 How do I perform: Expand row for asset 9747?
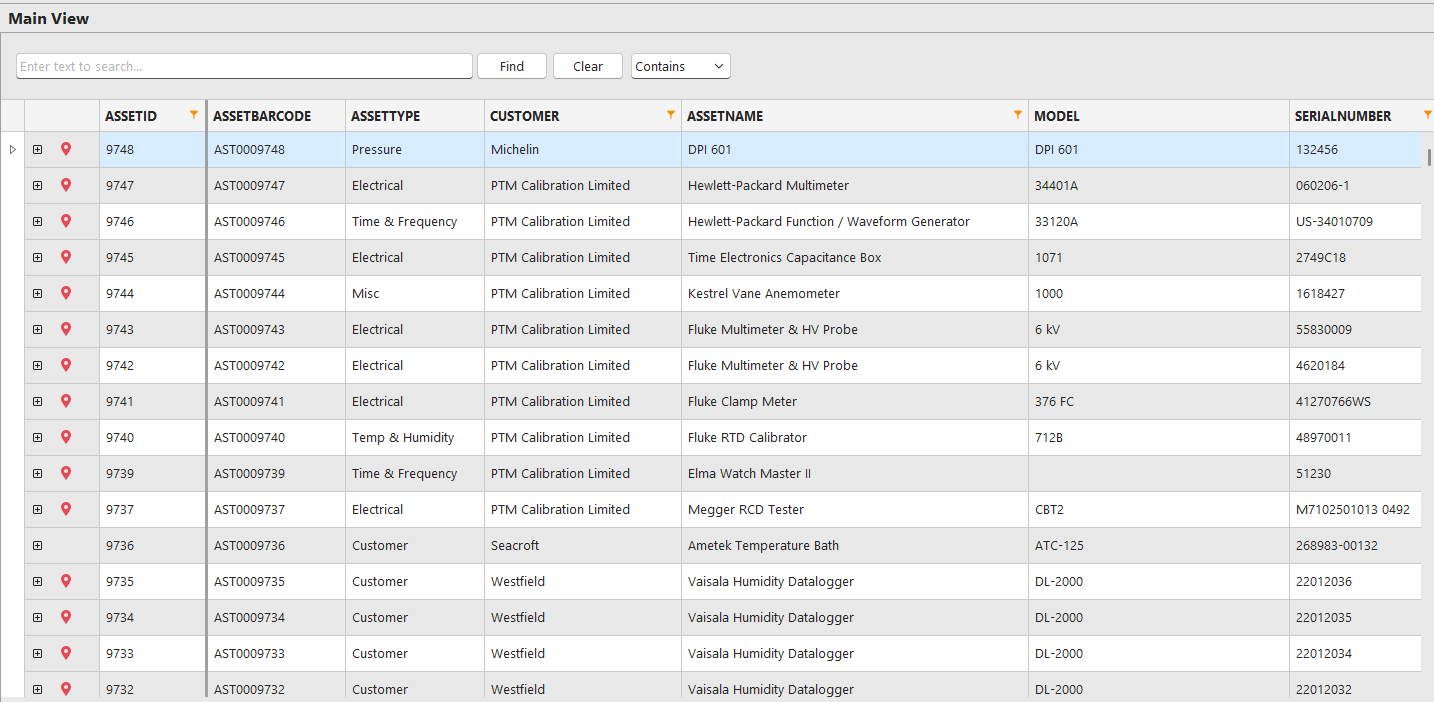click(37, 185)
